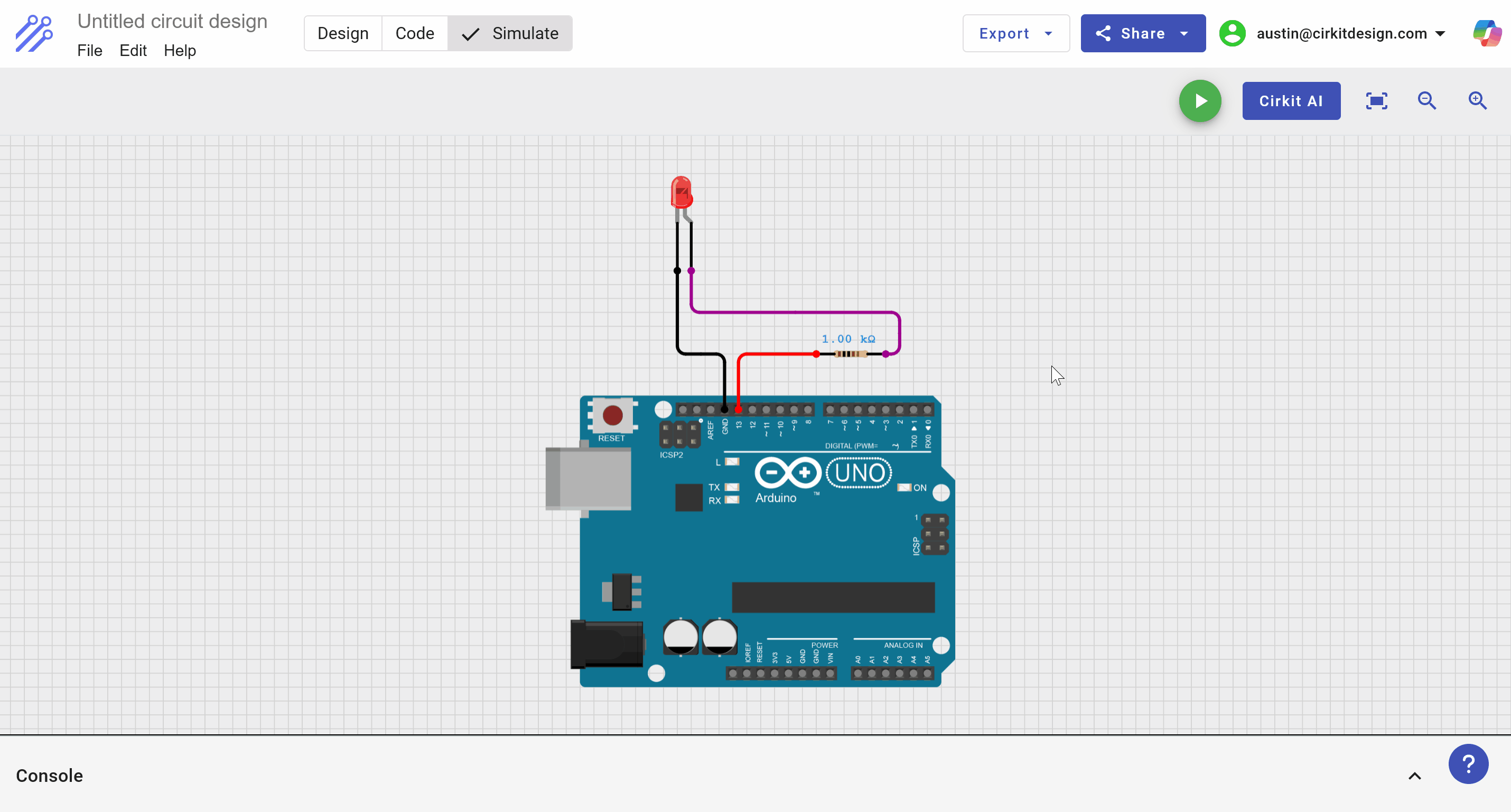Viewport: 1511px width, 812px height.
Task: Open the File menu
Action: [90, 51]
